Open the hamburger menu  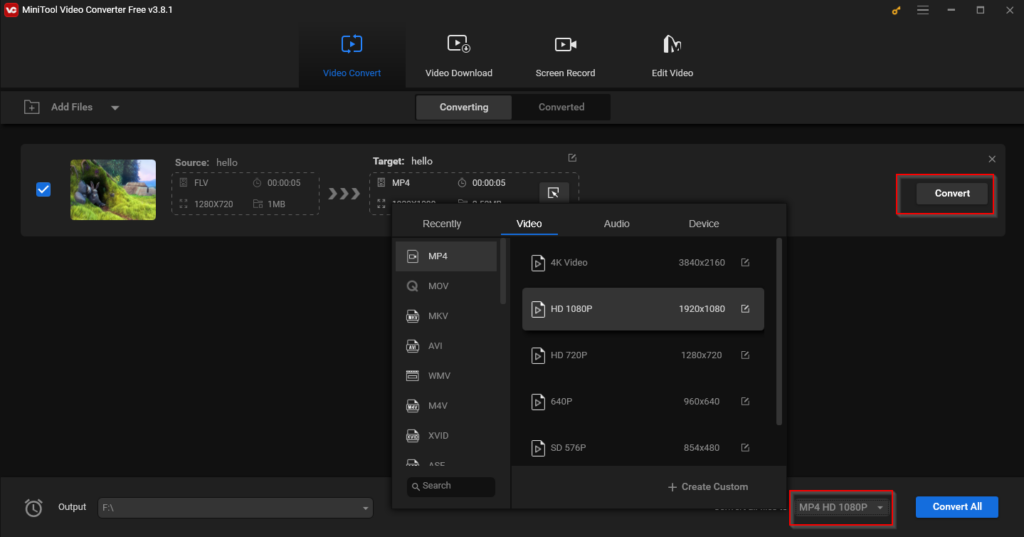pos(923,10)
